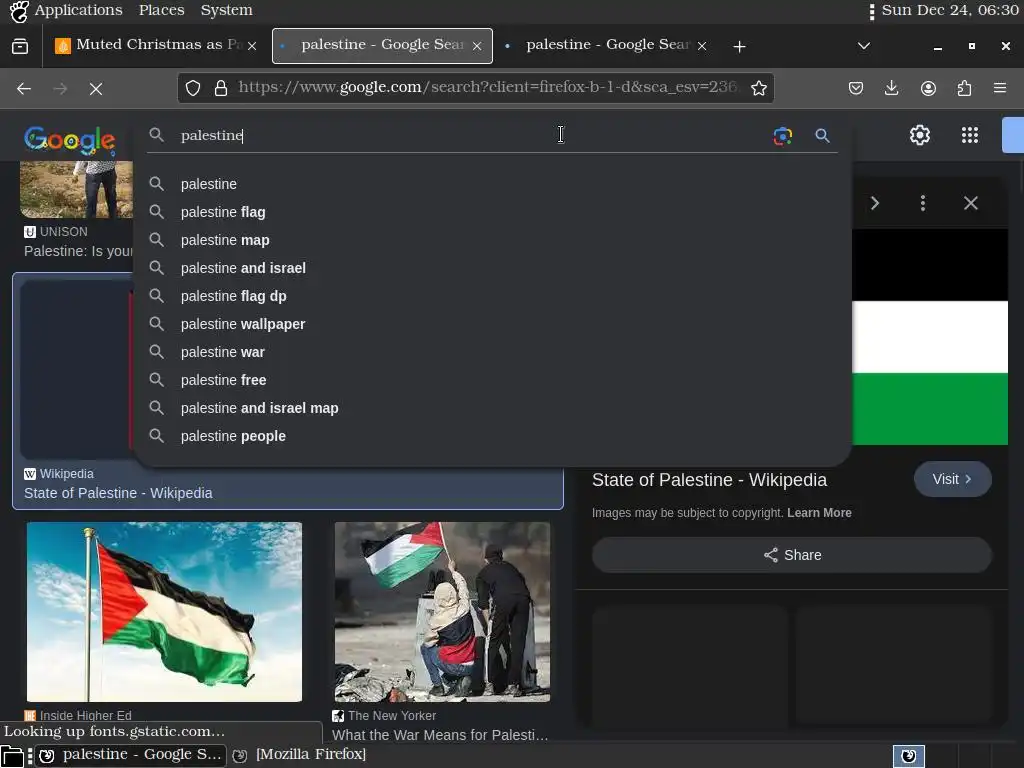The image size is (1024, 768).
Task: Show desktop via bottom-left panel icon
Action: click(x=12, y=756)
